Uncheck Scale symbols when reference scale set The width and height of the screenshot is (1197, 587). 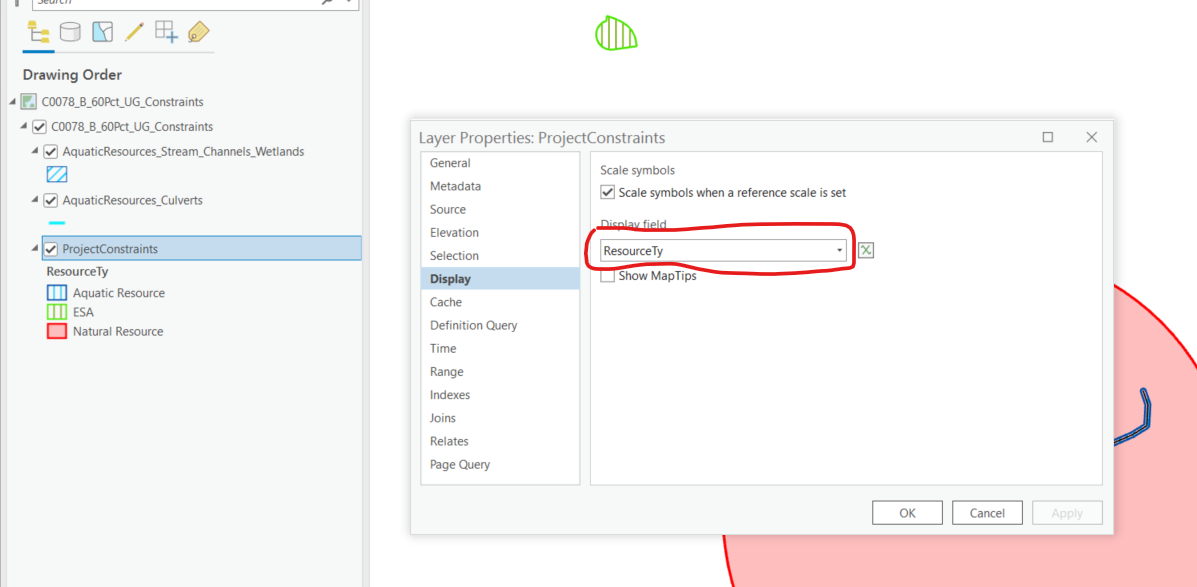pyautogui.click(x=608, y=193)
